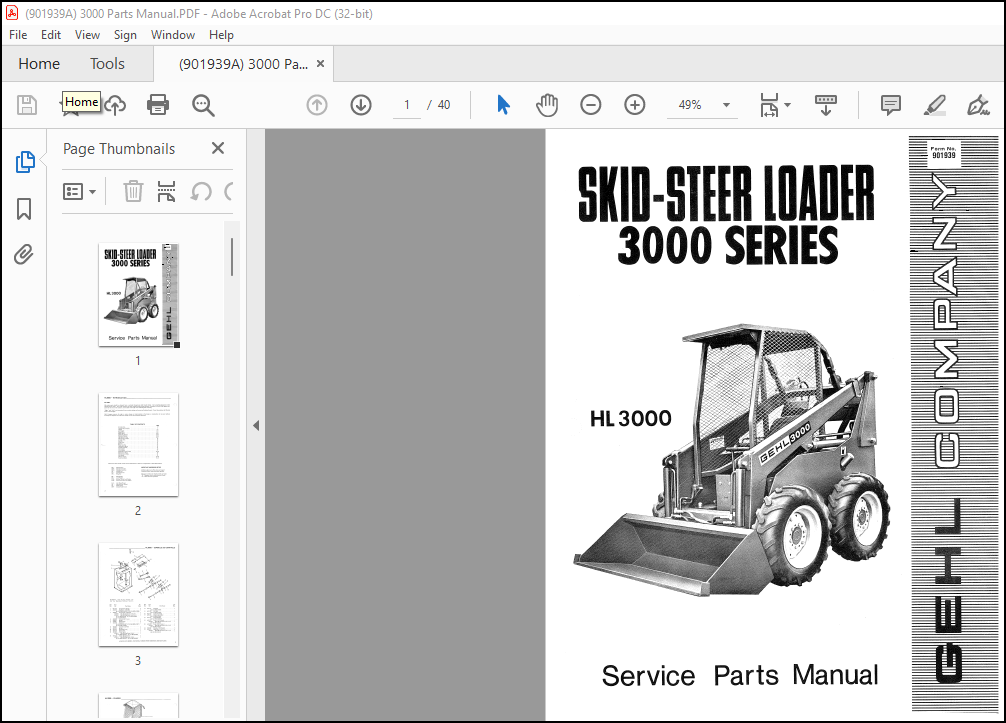Close the Page Thumbnails panel
Viewport: 1006px width, 723px height.
[218, 148]
